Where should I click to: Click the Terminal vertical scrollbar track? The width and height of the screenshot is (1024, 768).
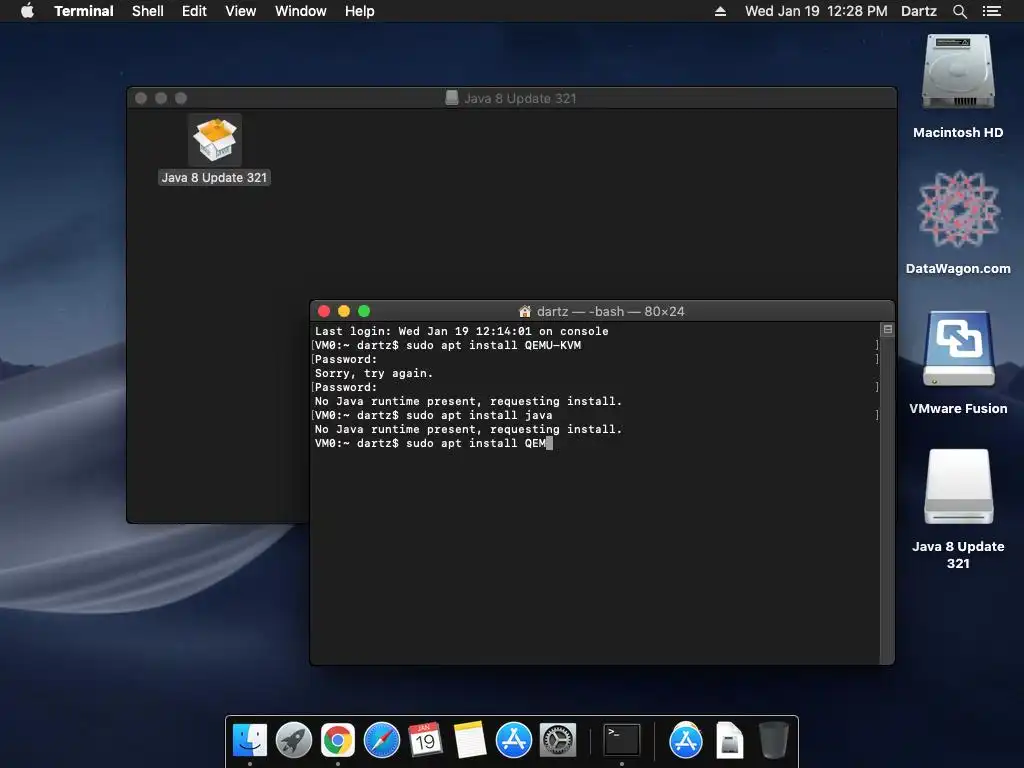click(x=887, y=500)
